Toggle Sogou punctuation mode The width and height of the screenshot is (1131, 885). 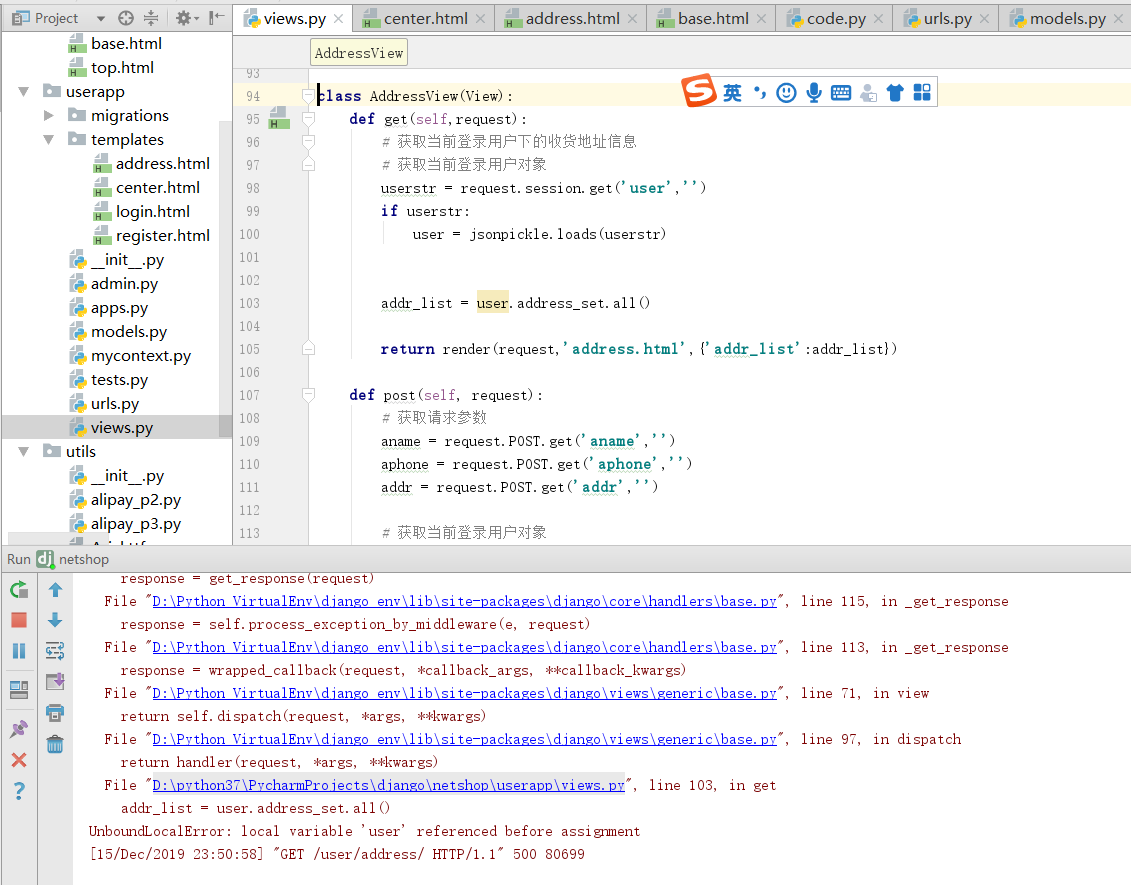point(760,92)
